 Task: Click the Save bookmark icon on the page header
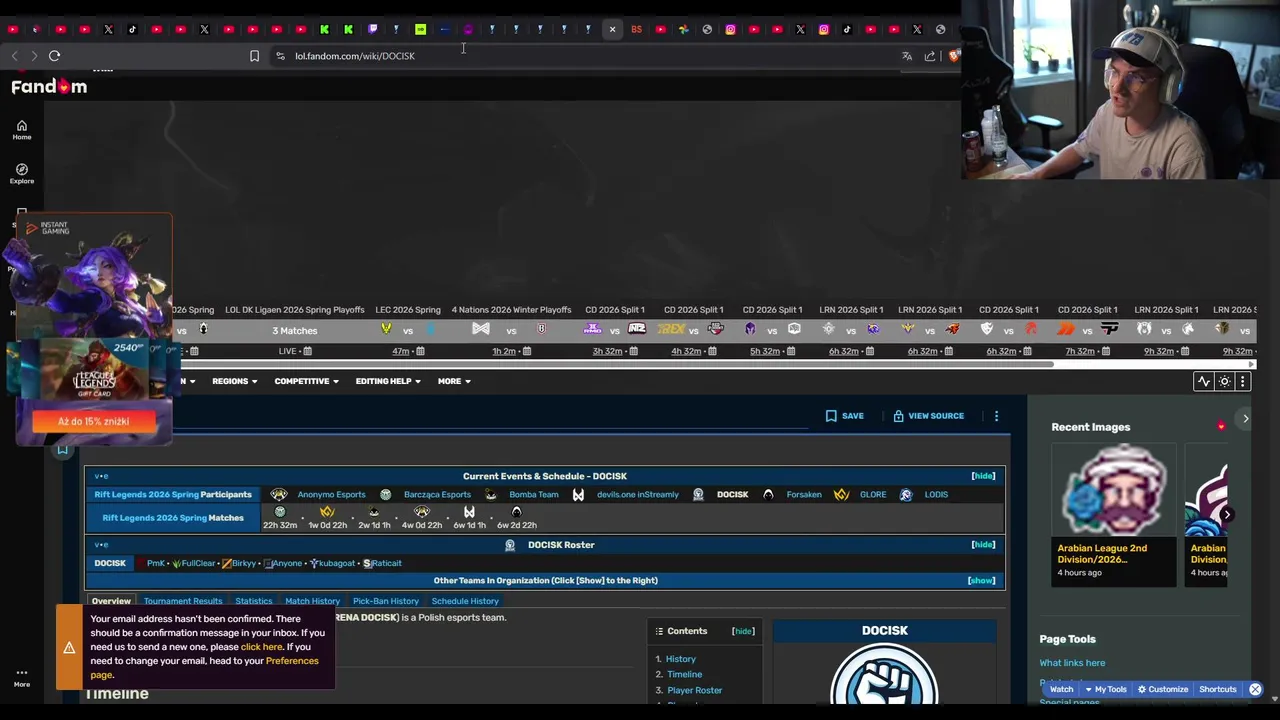tap(831, 416)
